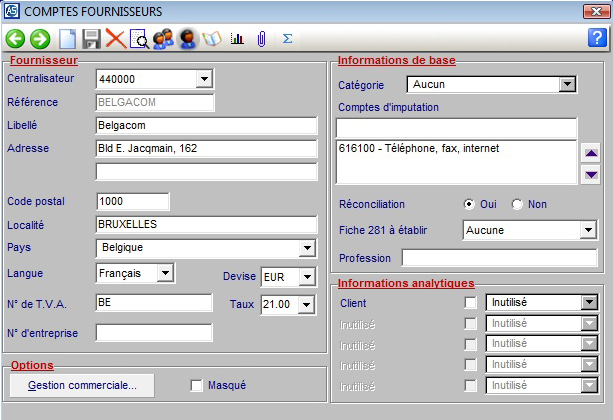Click the Adresse field Bld E. Jacqmain

pyautogui.click(x=206, y=149)
